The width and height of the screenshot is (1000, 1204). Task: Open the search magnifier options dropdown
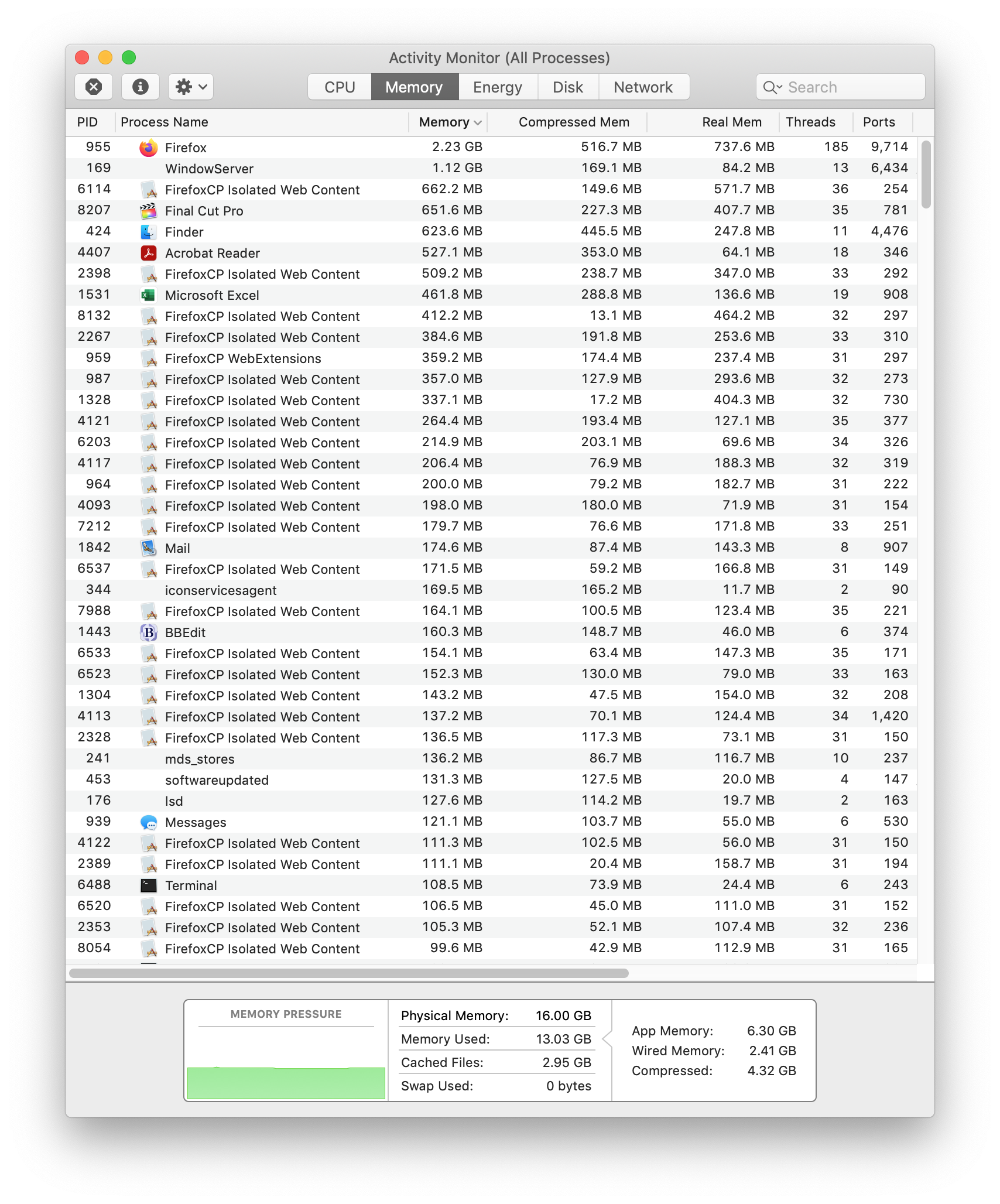pos(773,87)
